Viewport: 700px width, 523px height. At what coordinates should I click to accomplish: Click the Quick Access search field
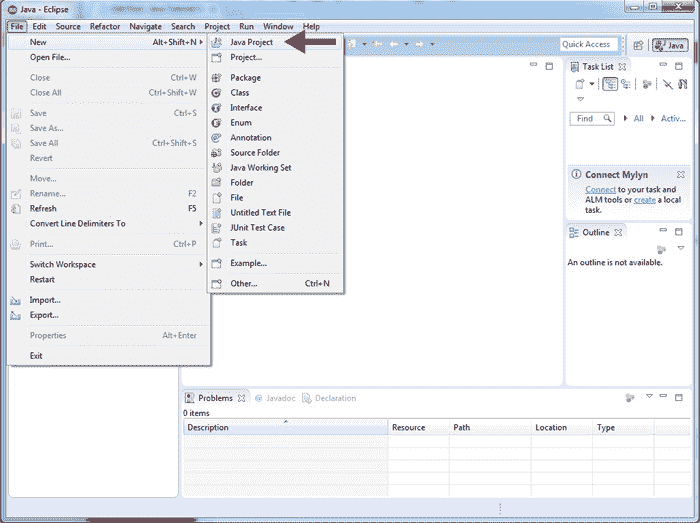tap(589, 44)
